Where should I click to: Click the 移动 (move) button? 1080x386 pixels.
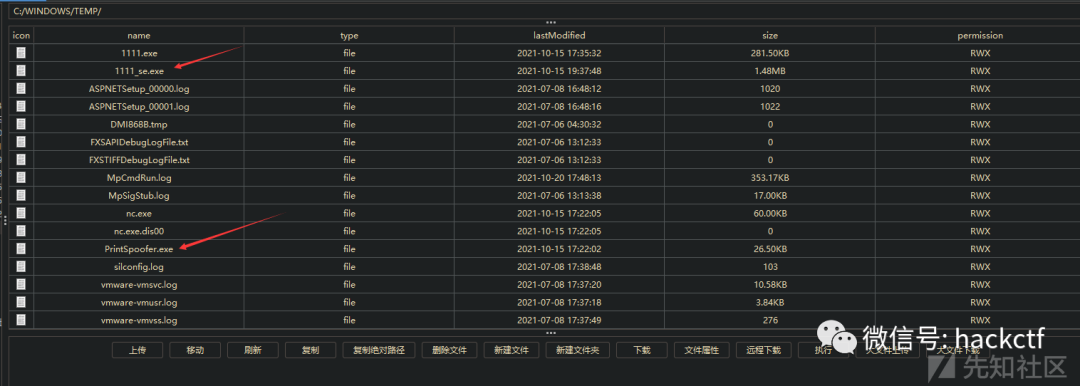[196, 350]
